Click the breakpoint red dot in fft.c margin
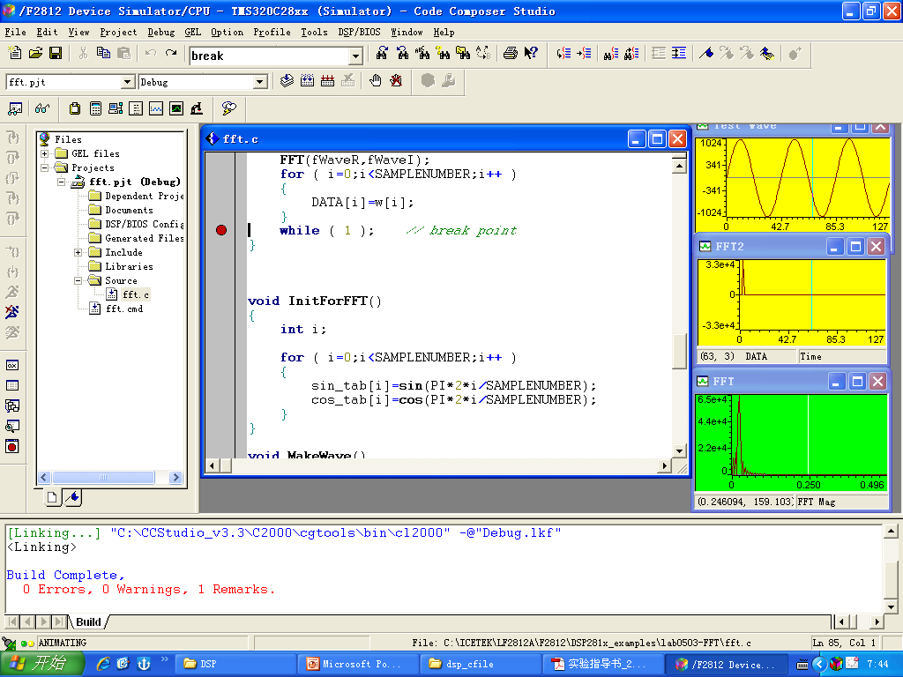The image size is (903, 677). (x=221, y=230)
